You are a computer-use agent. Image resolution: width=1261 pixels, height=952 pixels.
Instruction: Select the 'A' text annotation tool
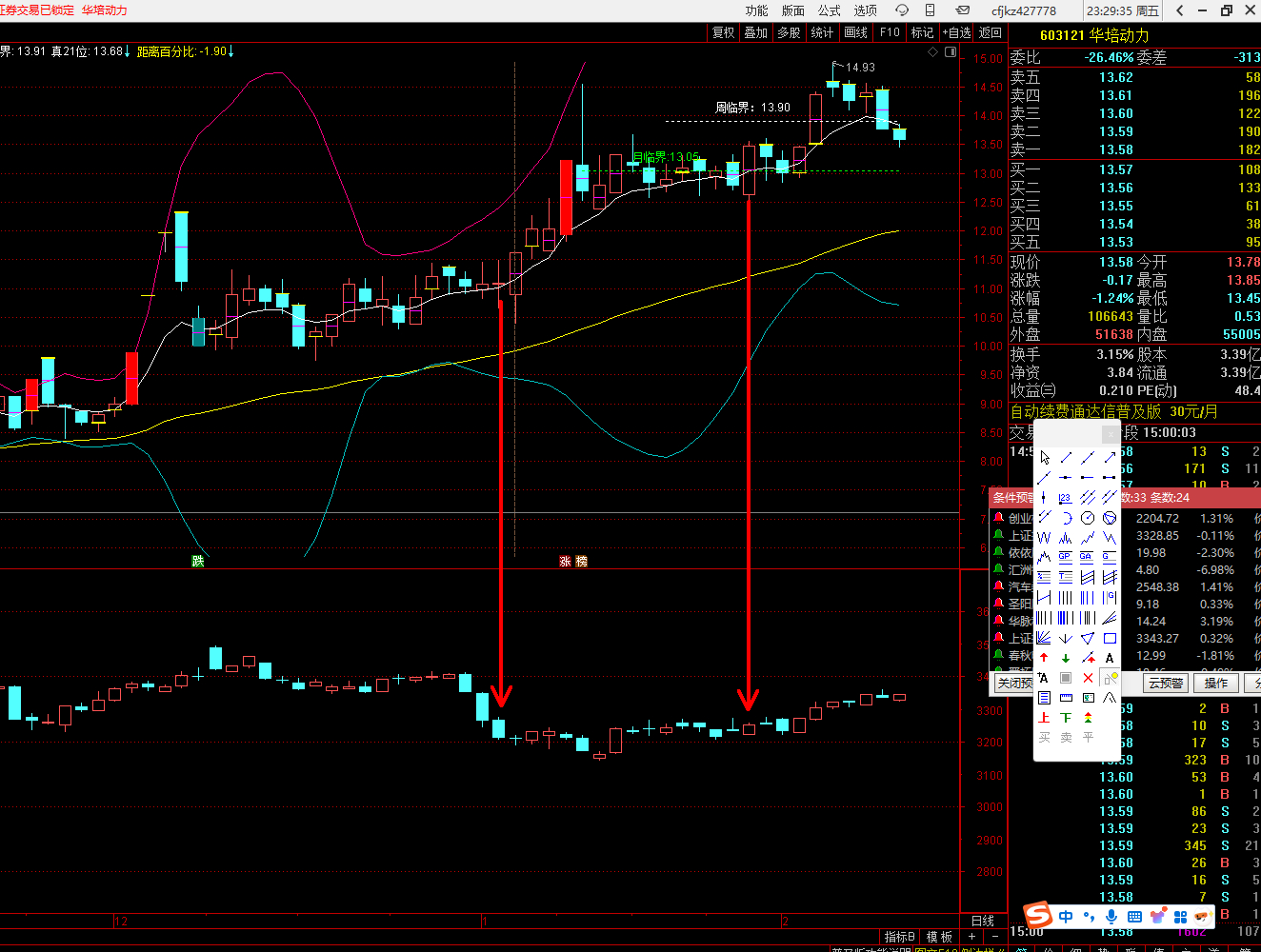point(1110,658)
